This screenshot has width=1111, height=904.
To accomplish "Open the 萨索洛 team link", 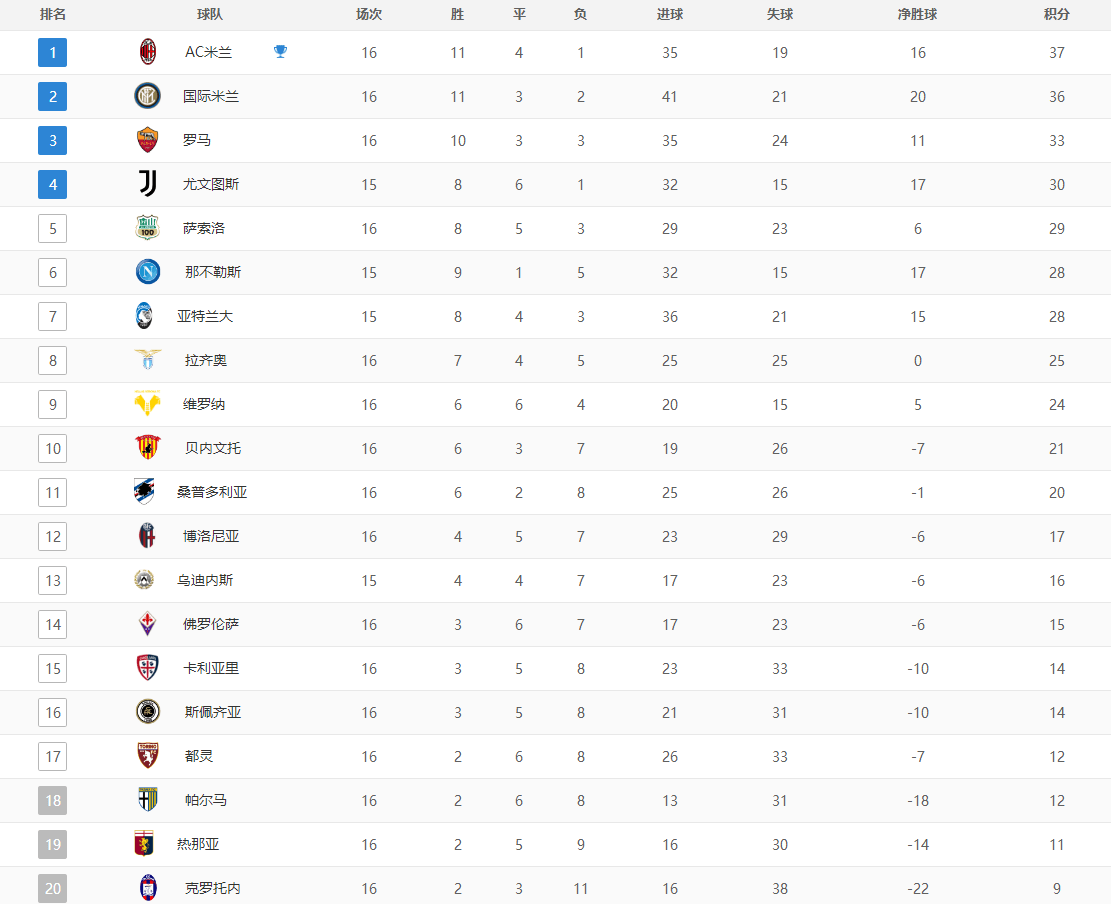I will click(x=204, y=228).
